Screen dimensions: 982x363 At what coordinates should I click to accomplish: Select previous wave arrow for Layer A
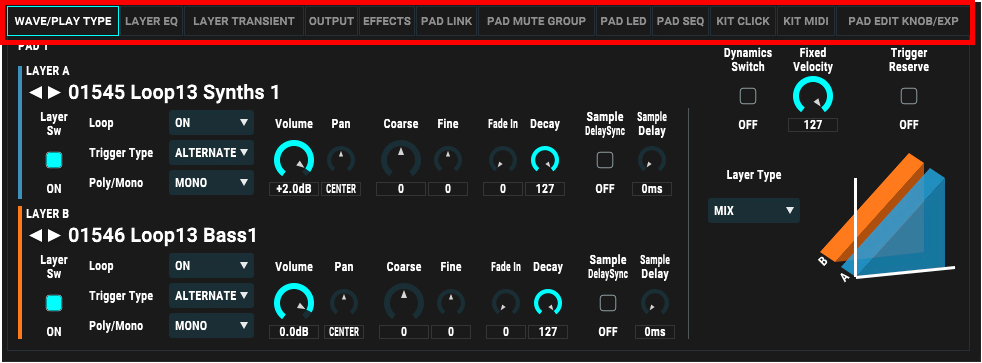point(36,93)
